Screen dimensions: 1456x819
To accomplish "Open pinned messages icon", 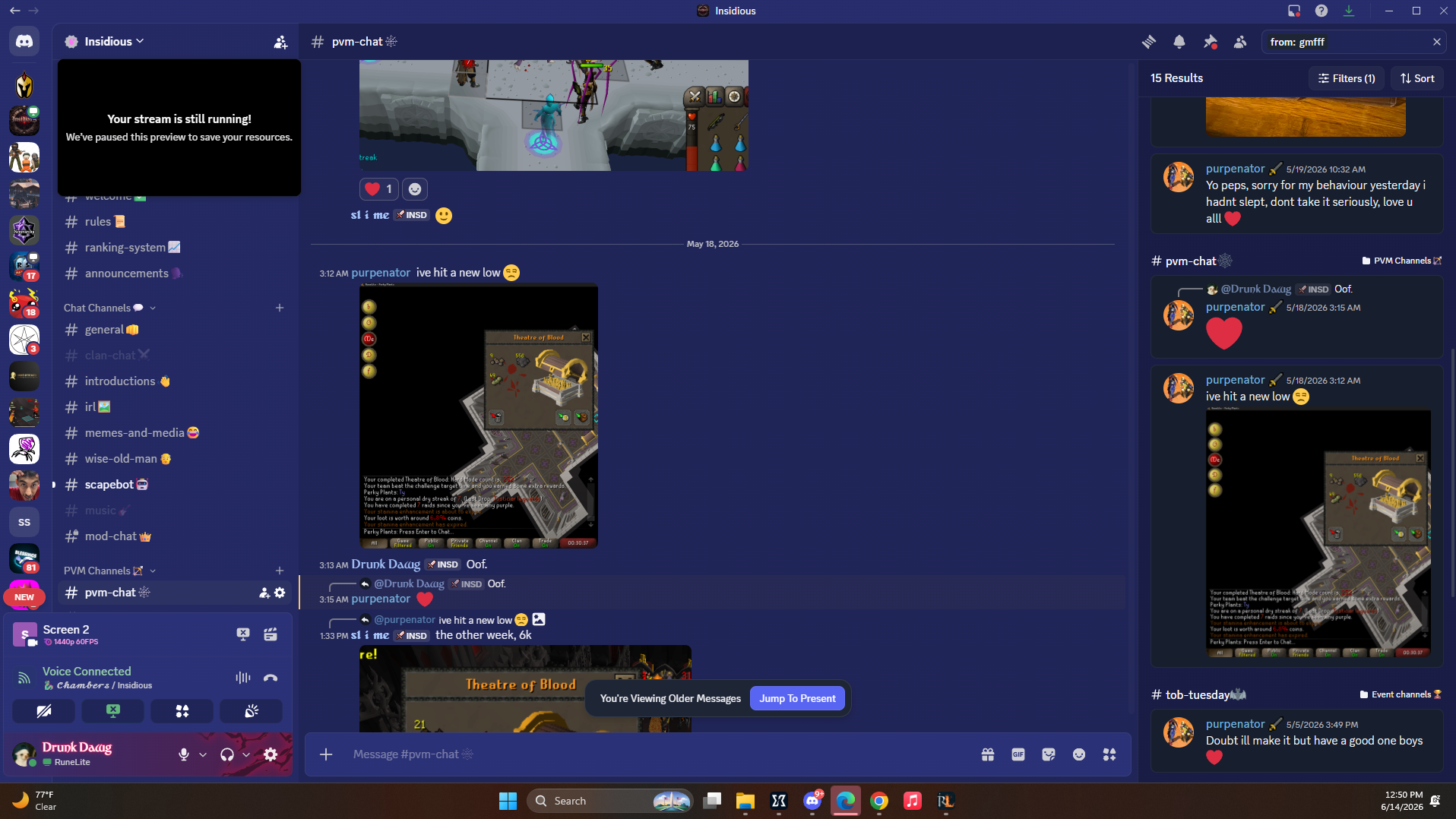I will point(1210,42).
